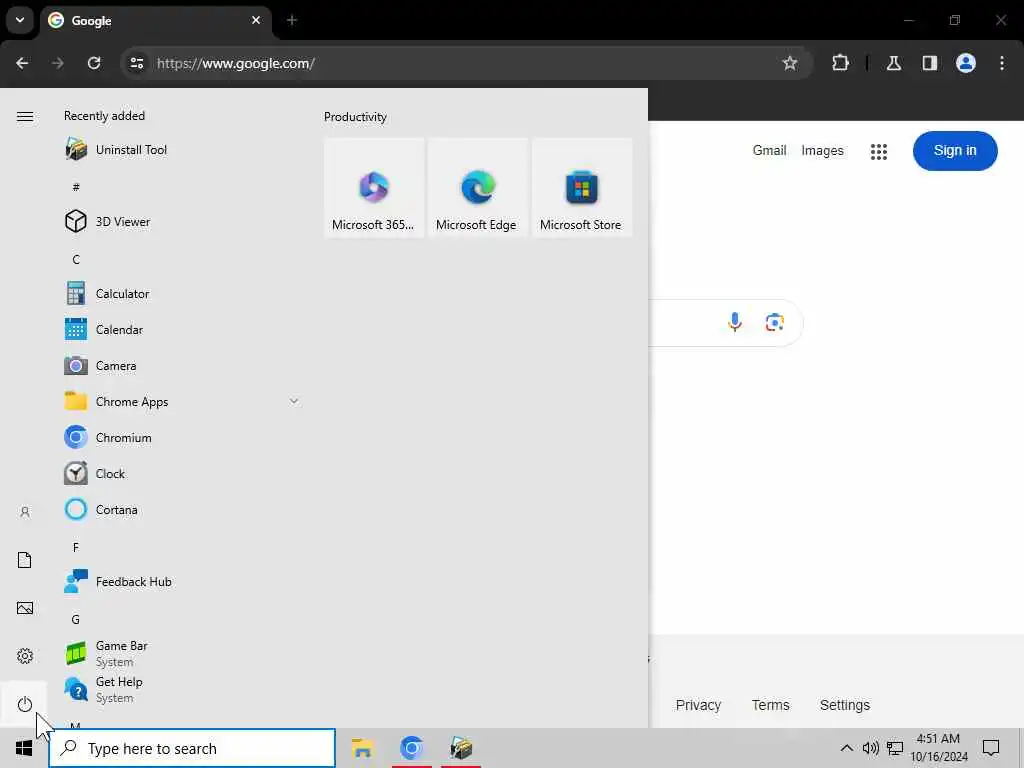1024x768 pixels.
Task: Open File Explorer from the taskbar
Action: point(362,748)
